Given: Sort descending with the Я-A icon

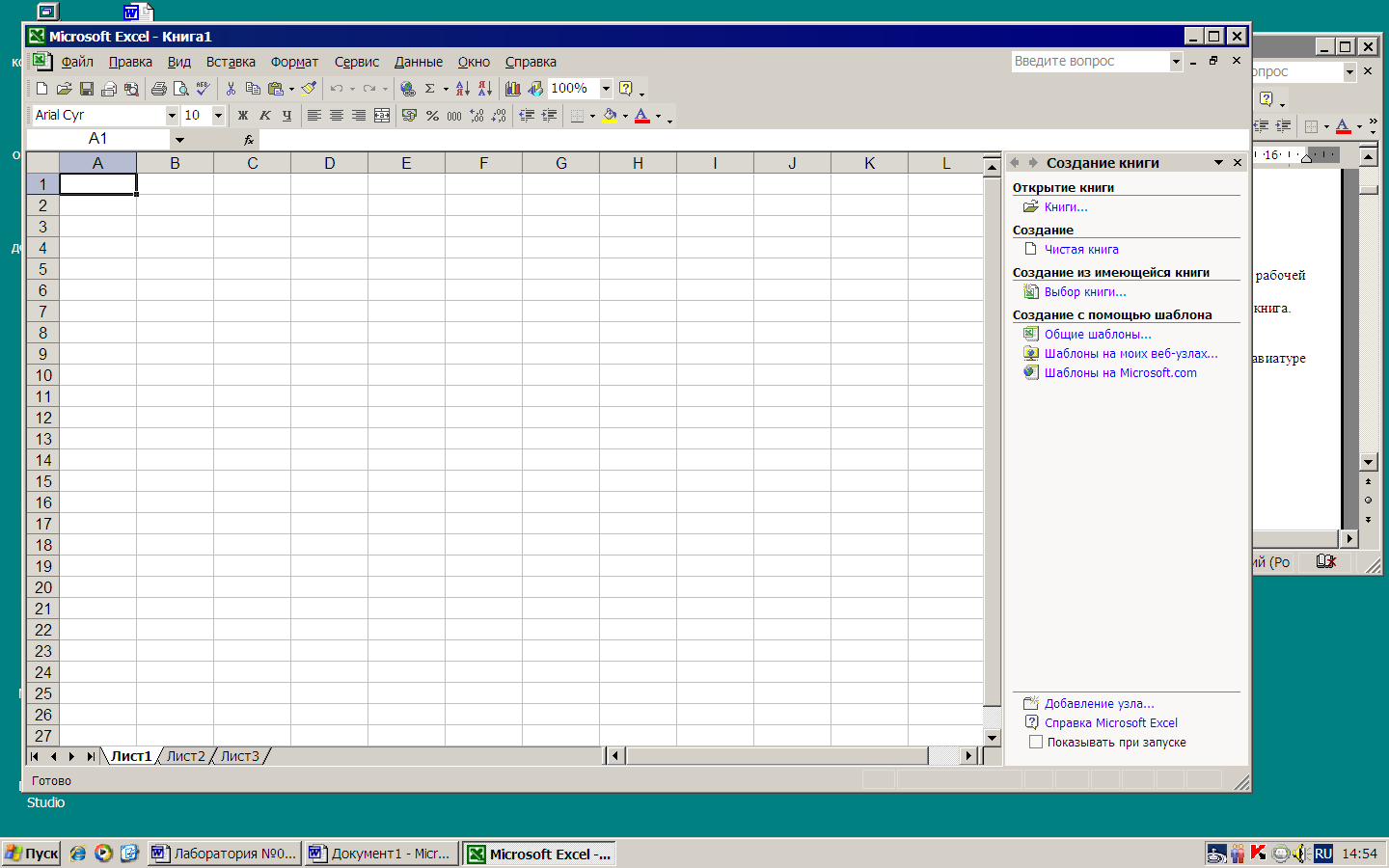Looking at the screenshot, I should point(485,89).
